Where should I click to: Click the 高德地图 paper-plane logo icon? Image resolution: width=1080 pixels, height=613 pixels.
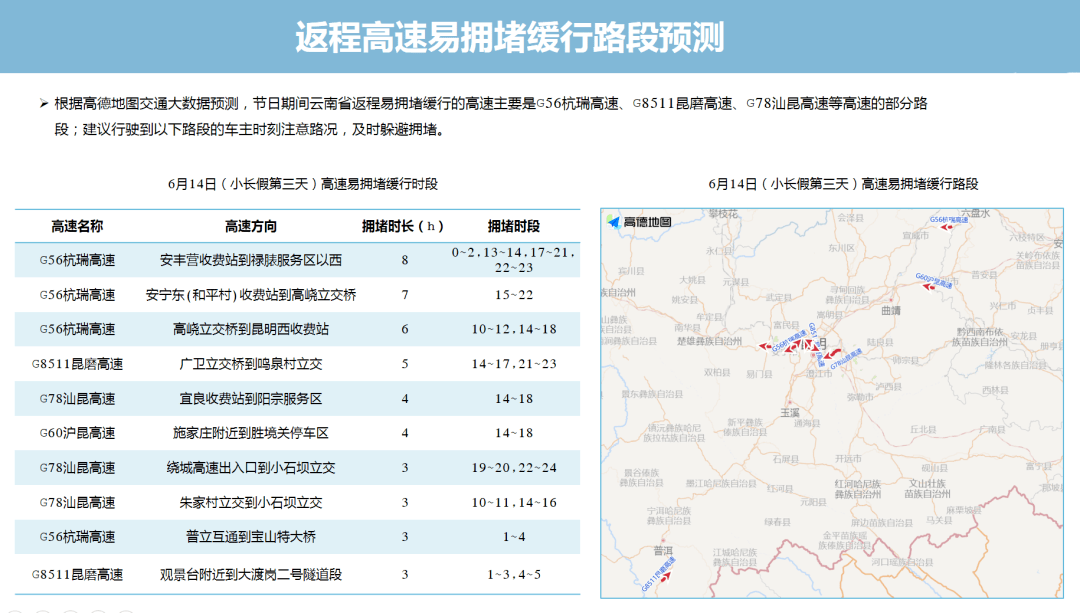point(614,222)
